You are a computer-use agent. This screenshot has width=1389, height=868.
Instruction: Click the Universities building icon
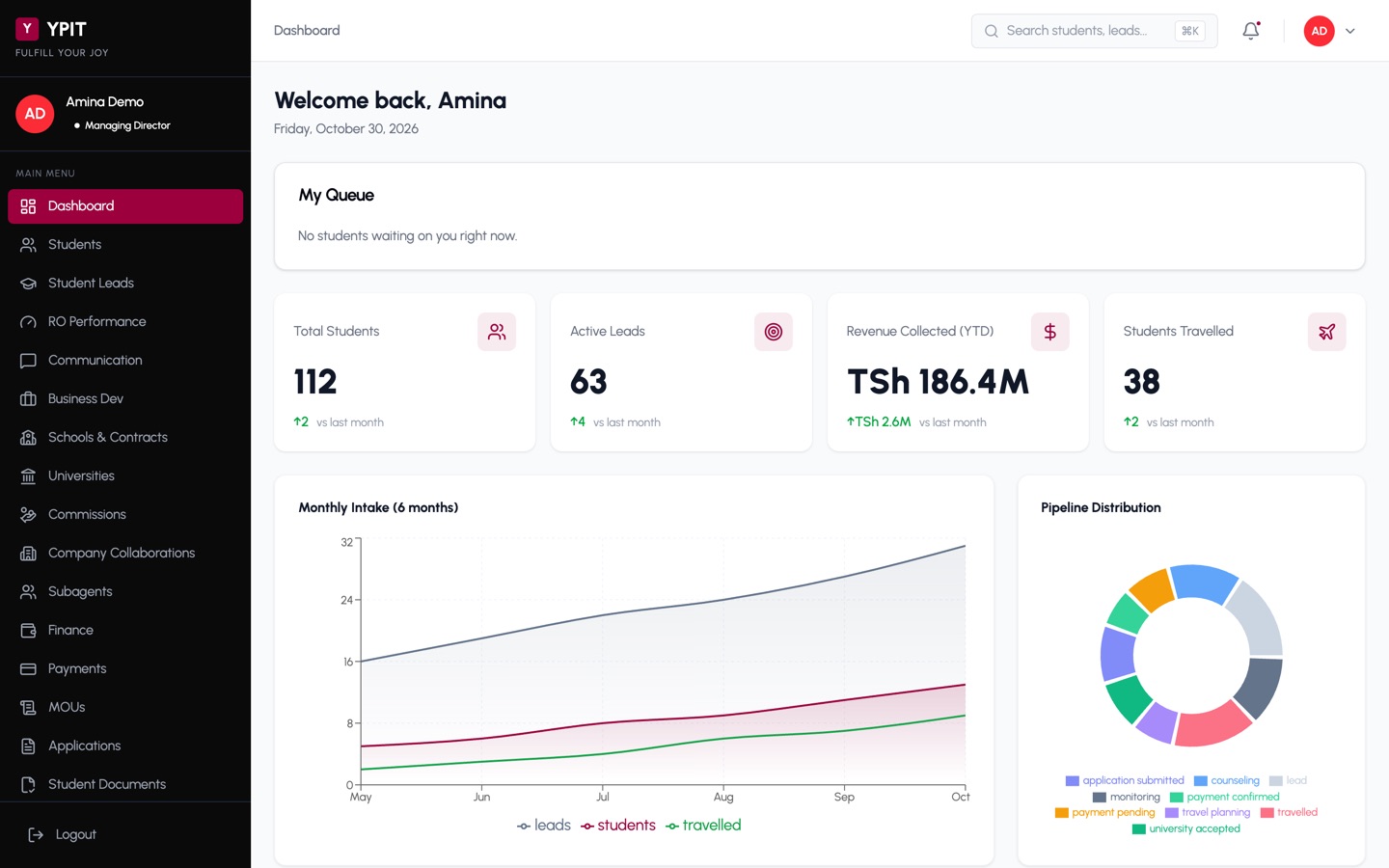28,475
